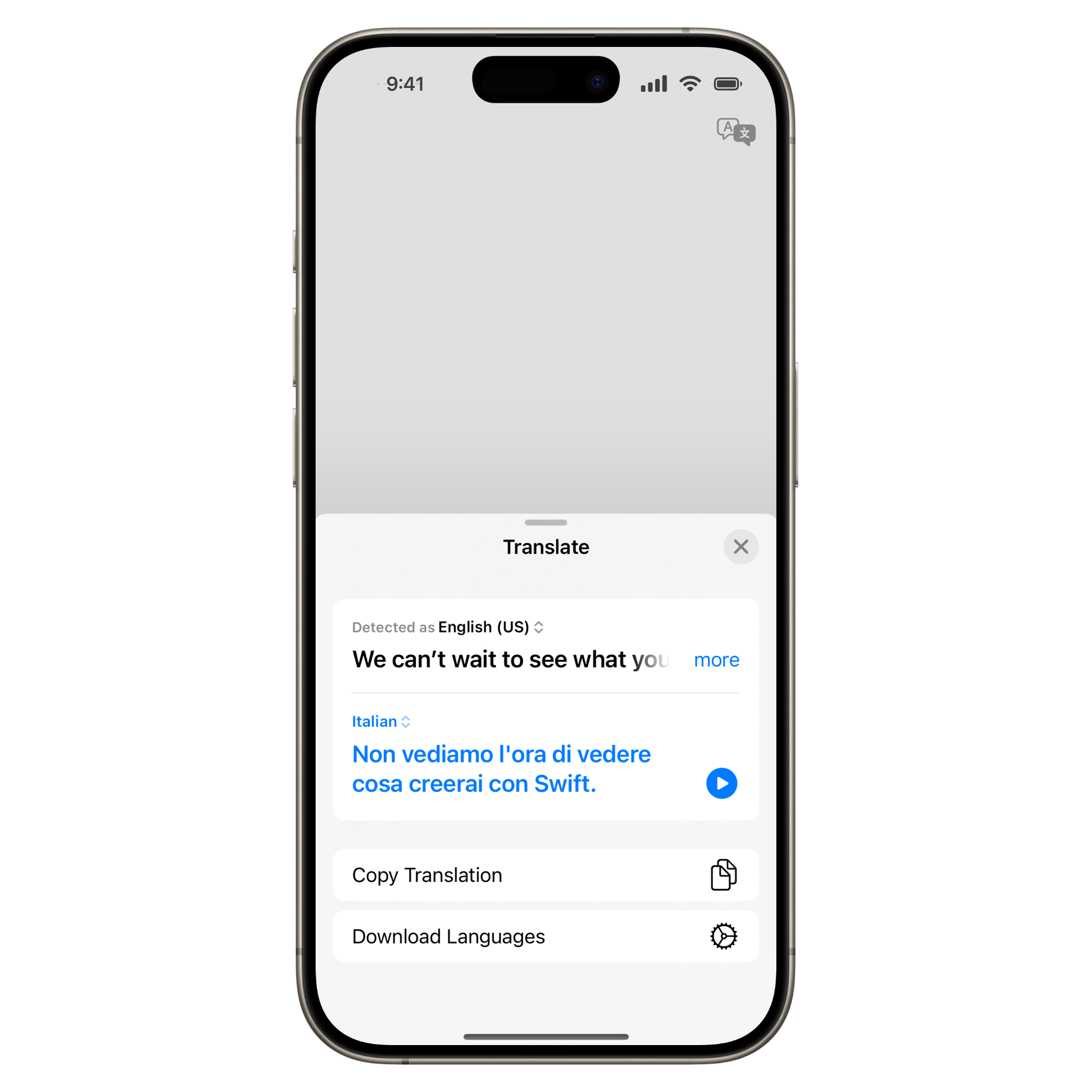Expand Italian language selector
This screenshot has height=1092, width=1092.
pyautogui.click(x=391, y=722)
